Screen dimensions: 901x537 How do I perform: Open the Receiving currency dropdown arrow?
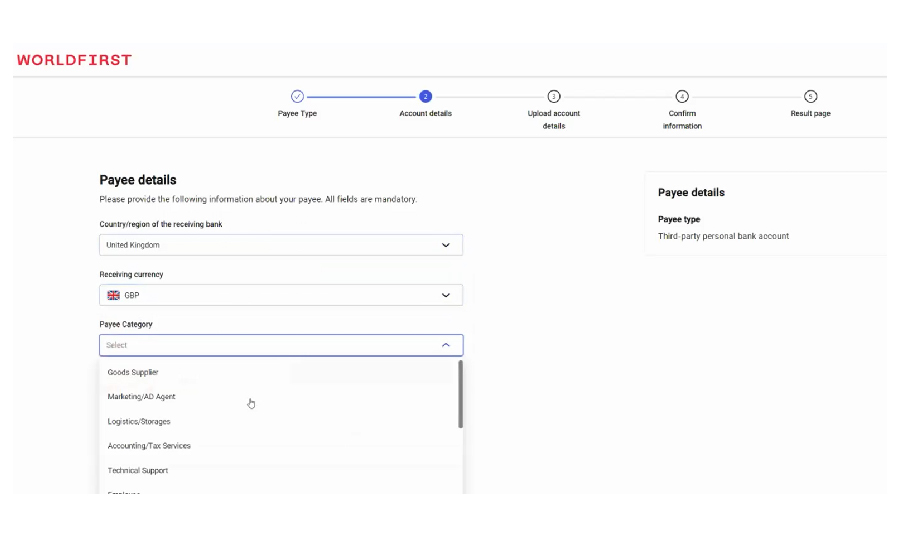[446, 295]
